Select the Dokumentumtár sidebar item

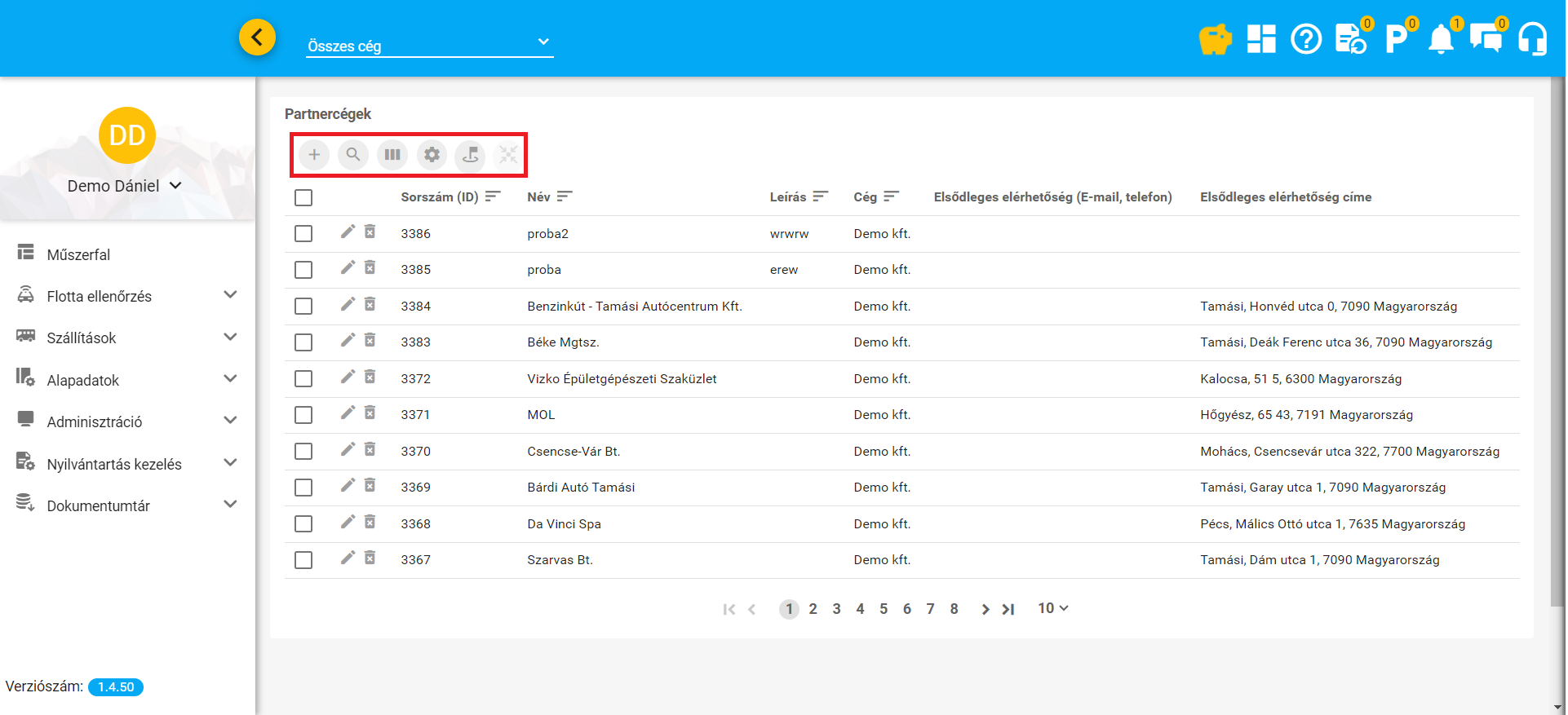[x=98, y=505]
